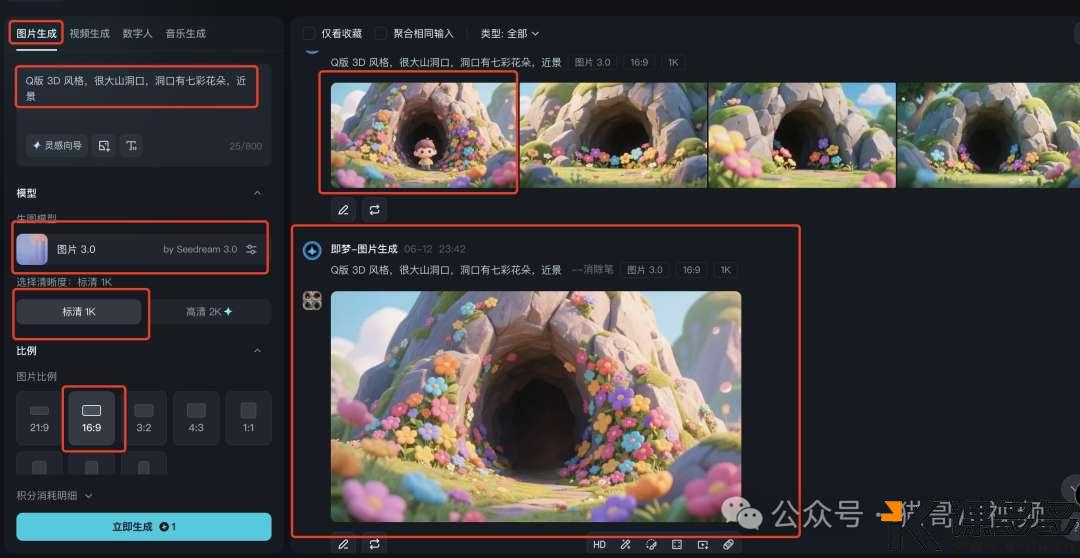The height and width of the screenshot is (558, 1080).
Task: Click the reference image import icon beside 灵感向导
Action: (x=103, y=146)
